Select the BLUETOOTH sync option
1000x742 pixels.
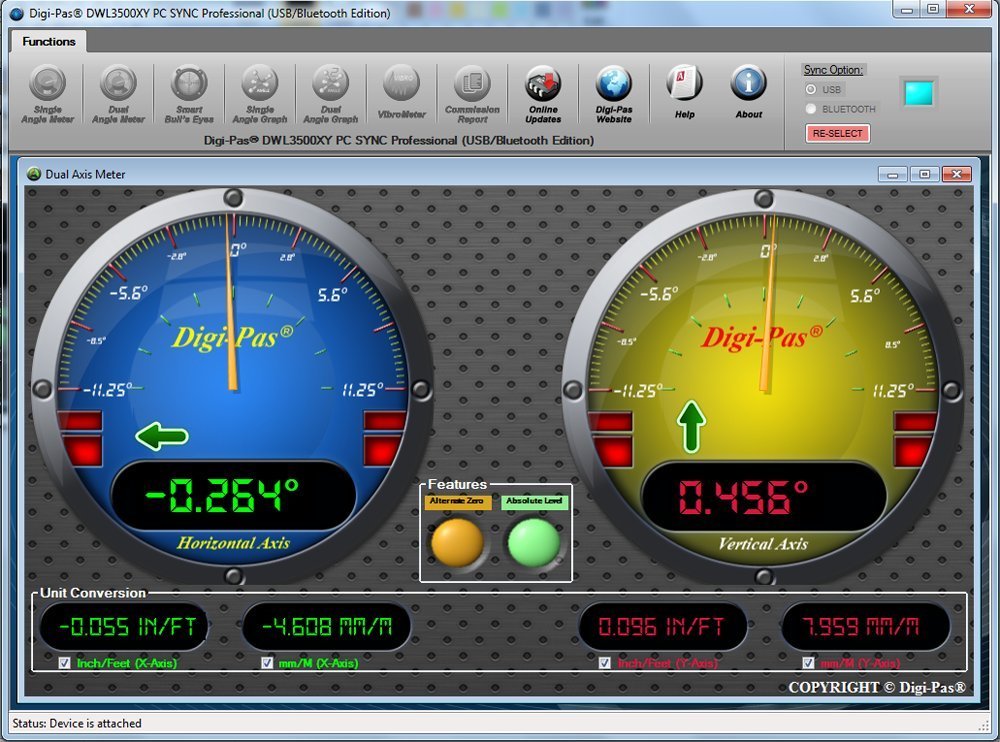811,109
